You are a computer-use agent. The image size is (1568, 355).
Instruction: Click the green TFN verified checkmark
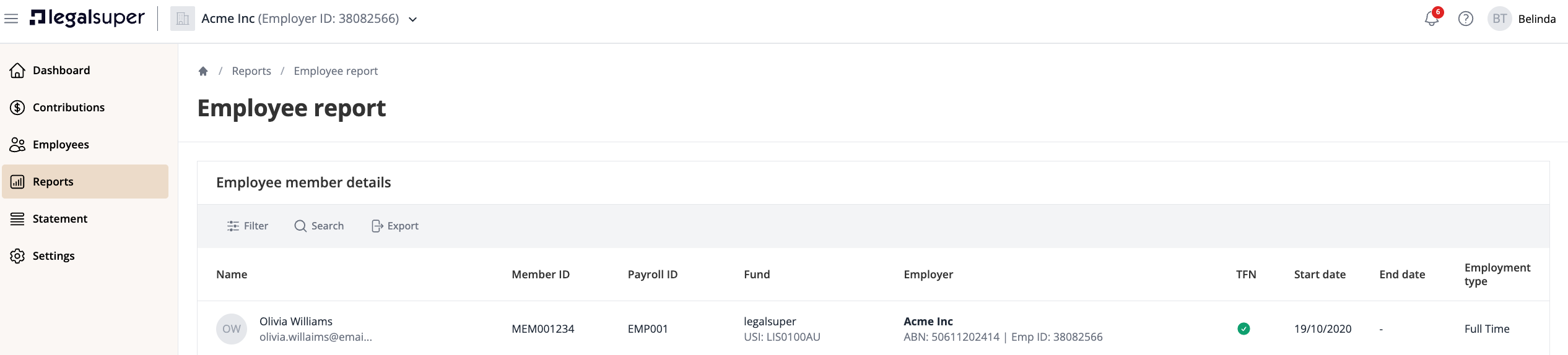pyautogui.click(x=1244, y=329)
